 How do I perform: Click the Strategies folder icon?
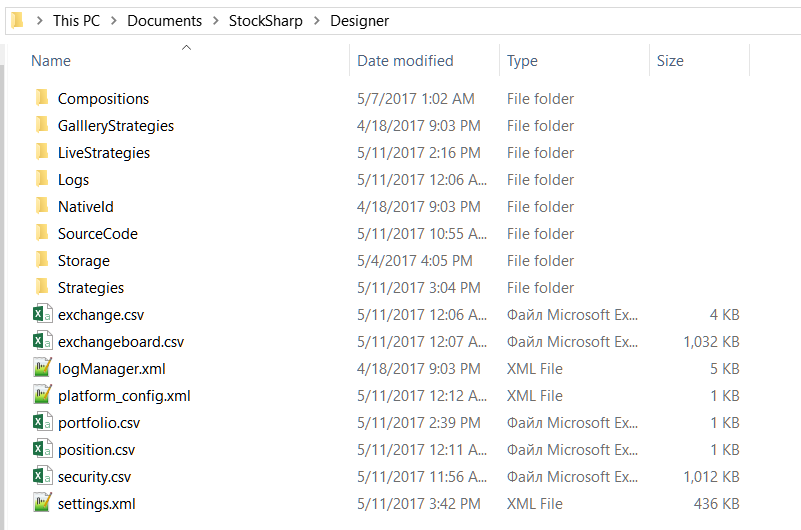[x=42, y=287]
